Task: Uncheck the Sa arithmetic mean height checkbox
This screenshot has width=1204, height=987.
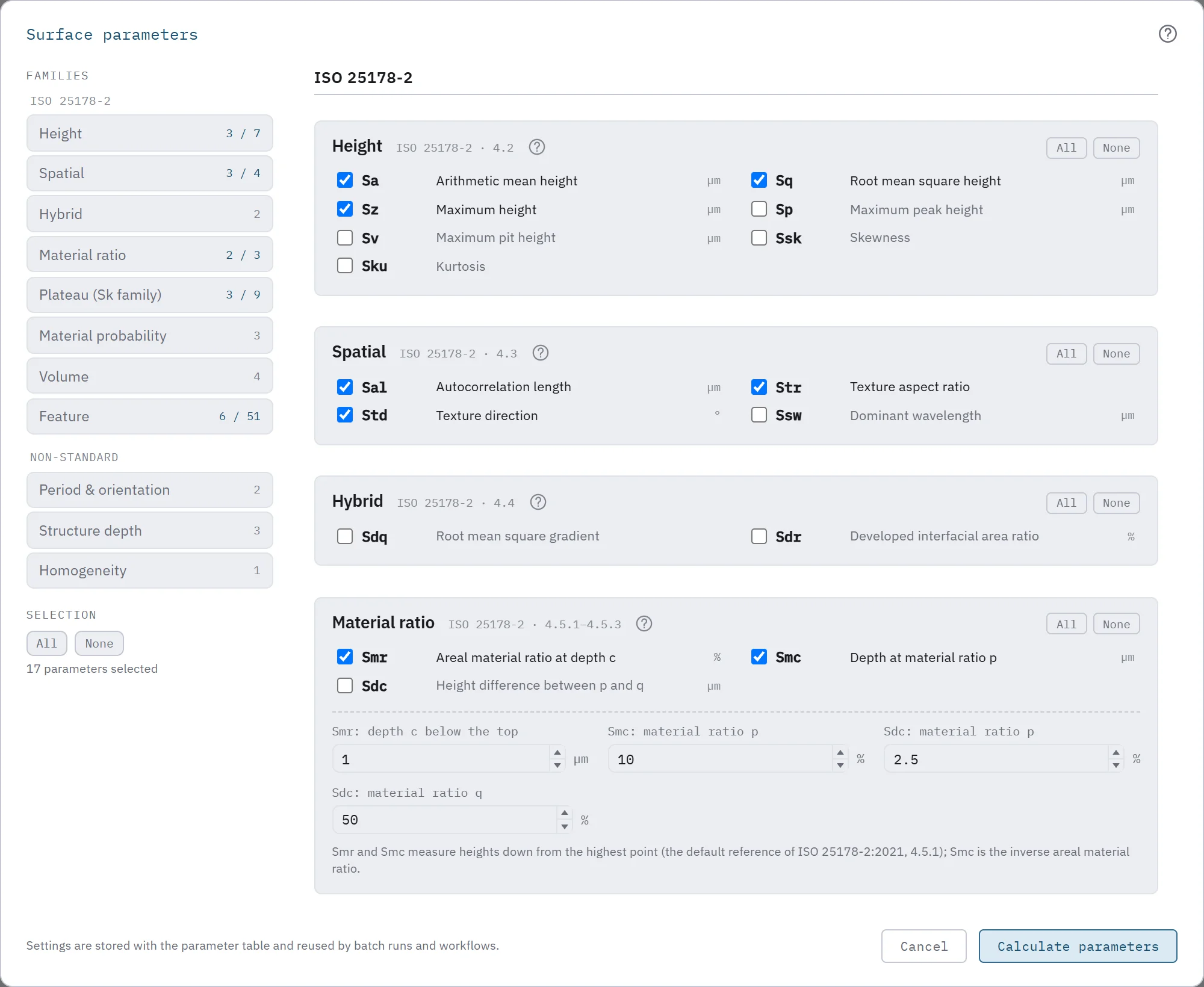Action: click(x=345, y=180)
